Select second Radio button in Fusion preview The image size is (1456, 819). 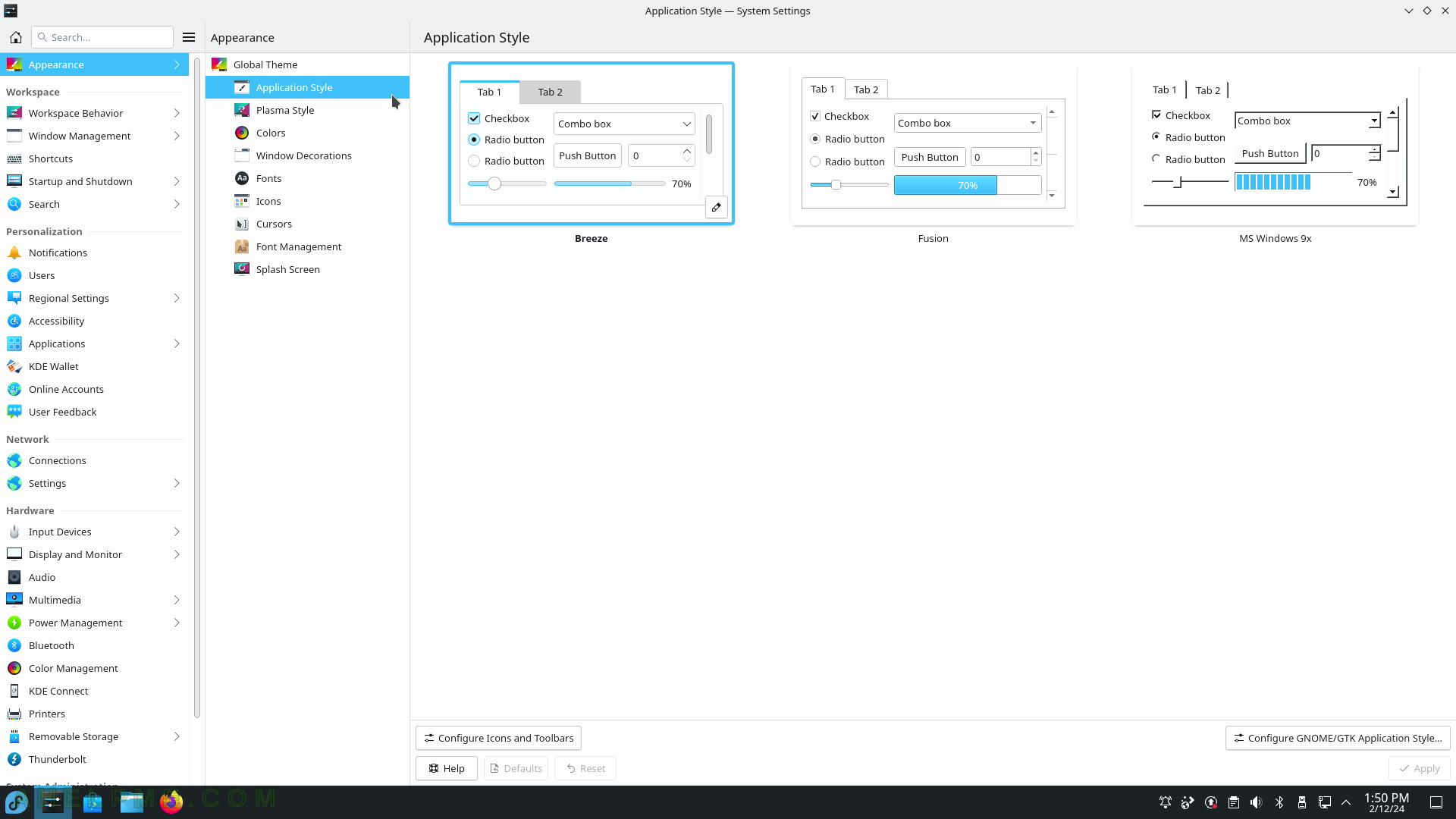(x=815, y=162)
